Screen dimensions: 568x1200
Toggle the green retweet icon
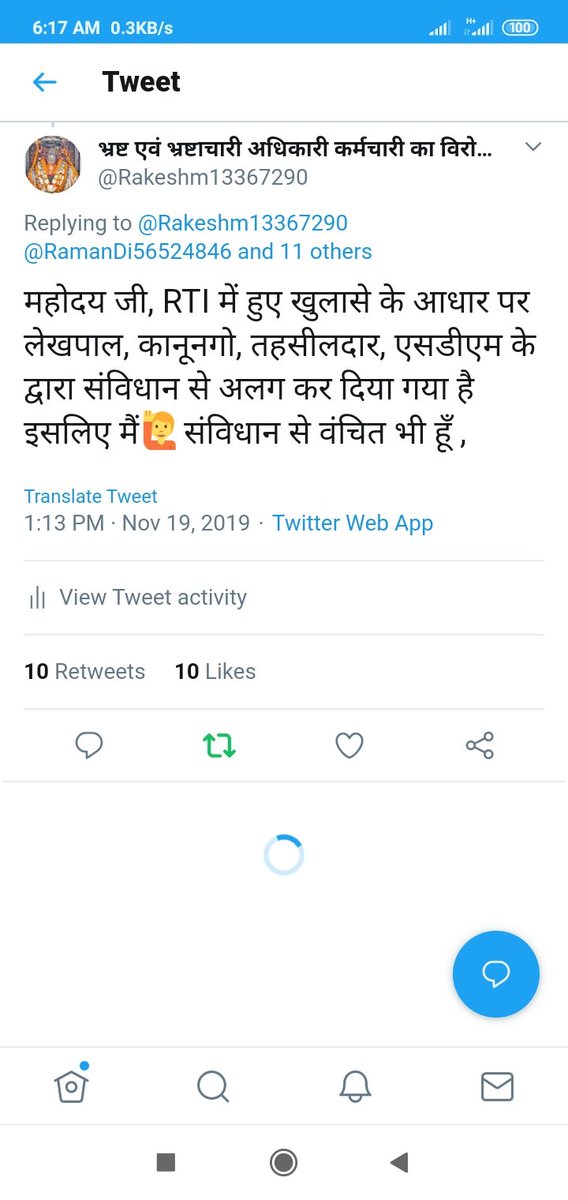tap(219, 745)
